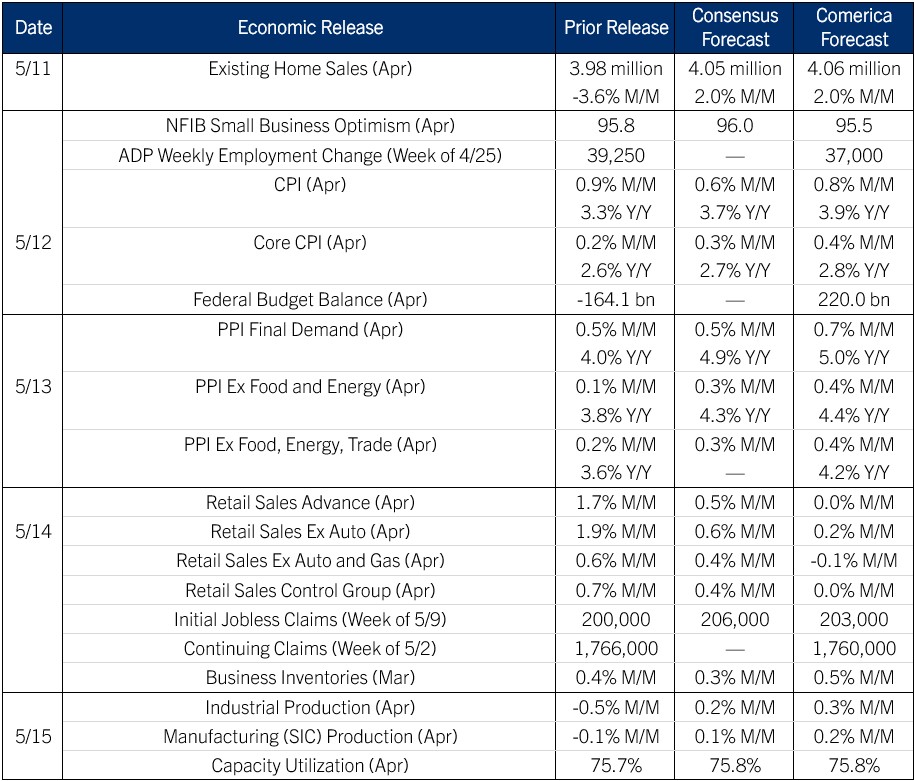Image resolution: width=914 pixels, height=781 pixels.
Task: Click 'Industrial Production (Apr)' label
Action: tap(310, 708)
